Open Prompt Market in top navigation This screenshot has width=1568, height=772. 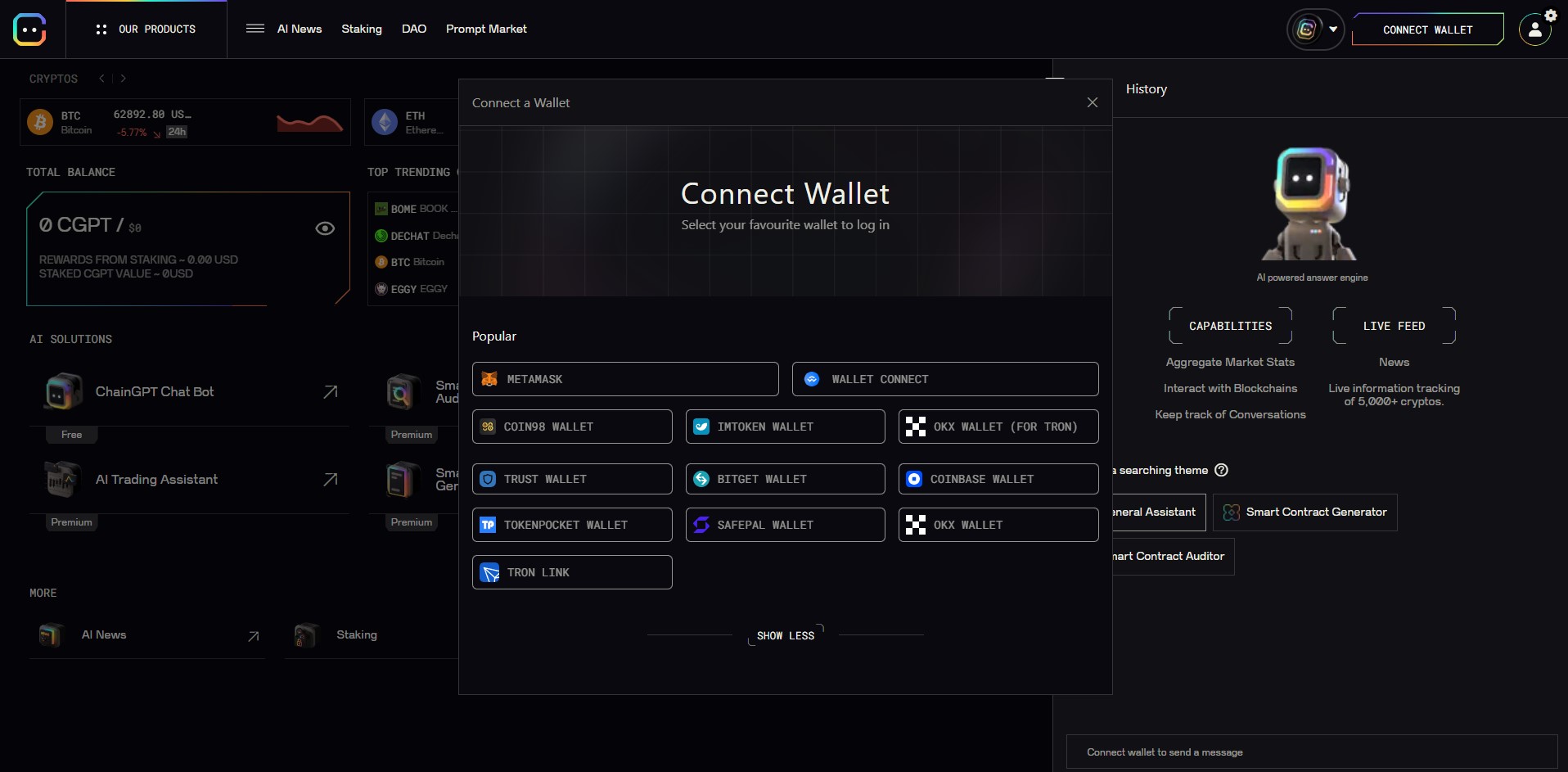(x=486, y=29)
